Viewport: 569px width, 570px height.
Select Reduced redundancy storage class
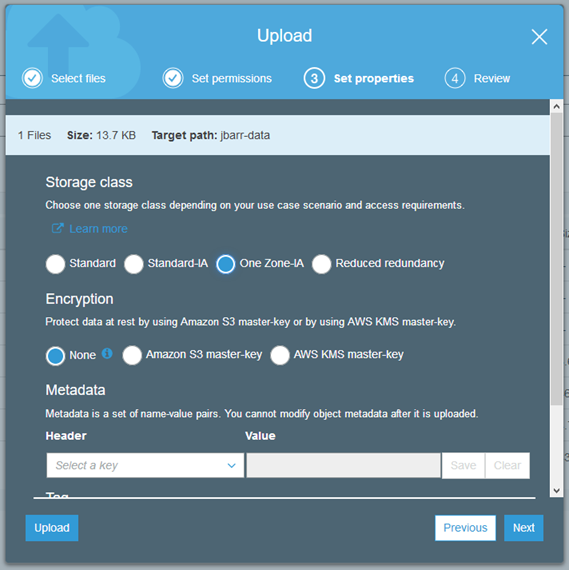coord(321,264)
